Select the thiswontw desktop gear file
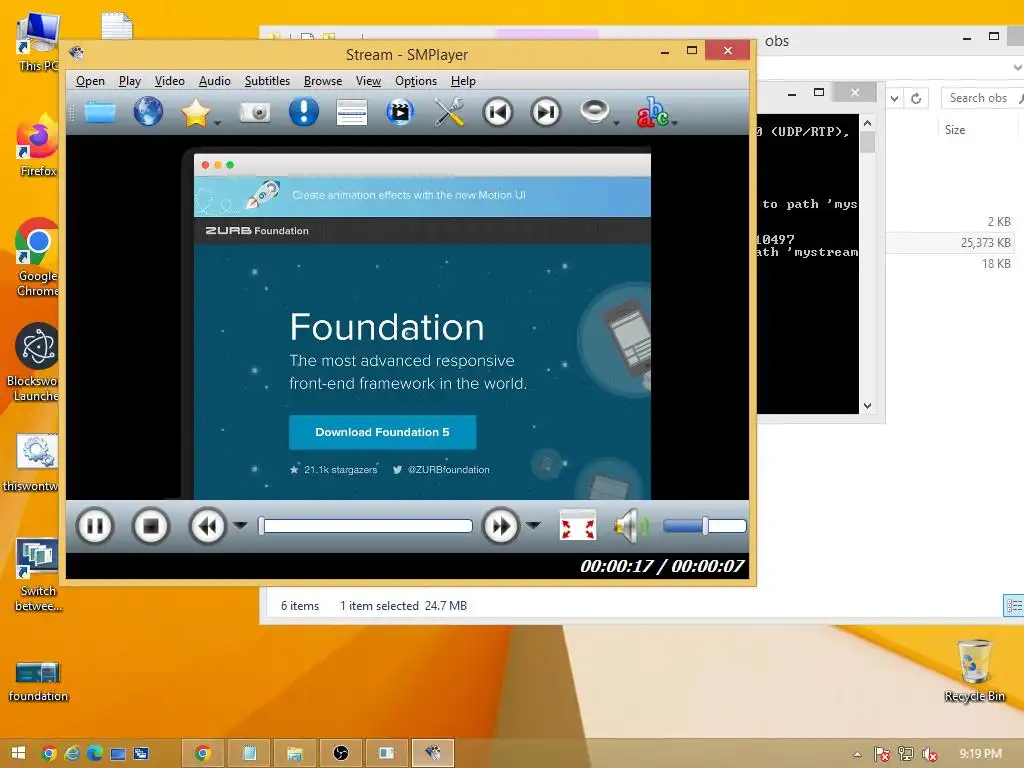 click(x=33, y=462)
